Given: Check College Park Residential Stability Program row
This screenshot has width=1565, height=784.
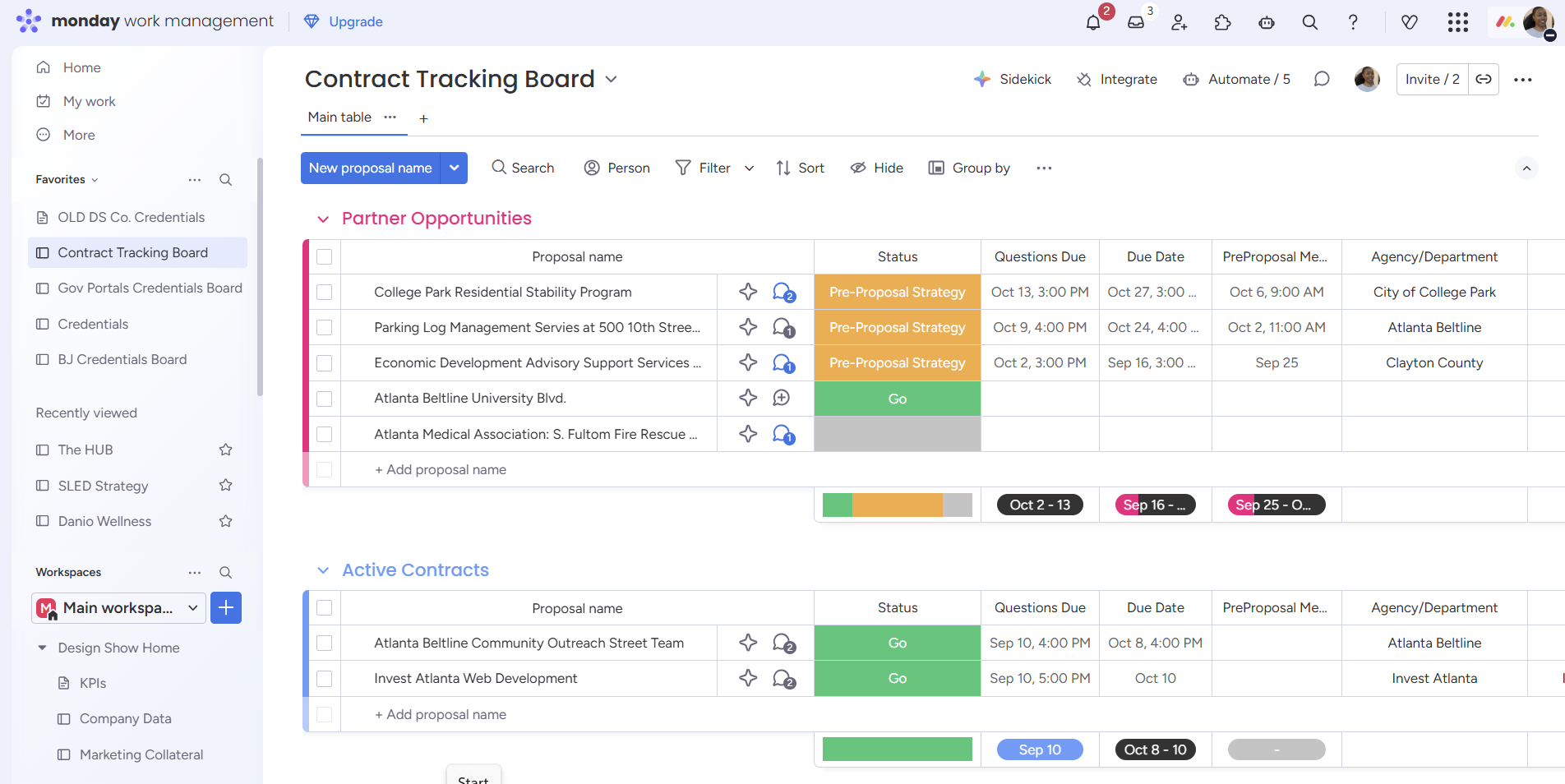Looking at the screenshot, I should pos(325,293).
